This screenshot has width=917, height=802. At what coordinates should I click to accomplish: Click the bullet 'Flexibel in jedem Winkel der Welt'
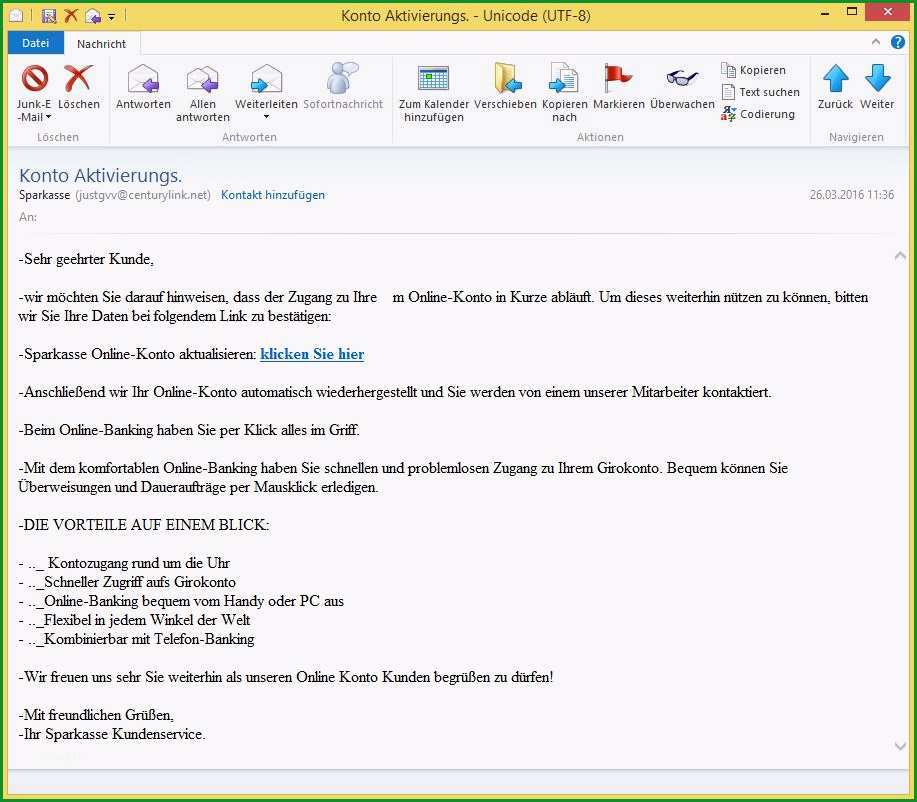tap(147, 620)
